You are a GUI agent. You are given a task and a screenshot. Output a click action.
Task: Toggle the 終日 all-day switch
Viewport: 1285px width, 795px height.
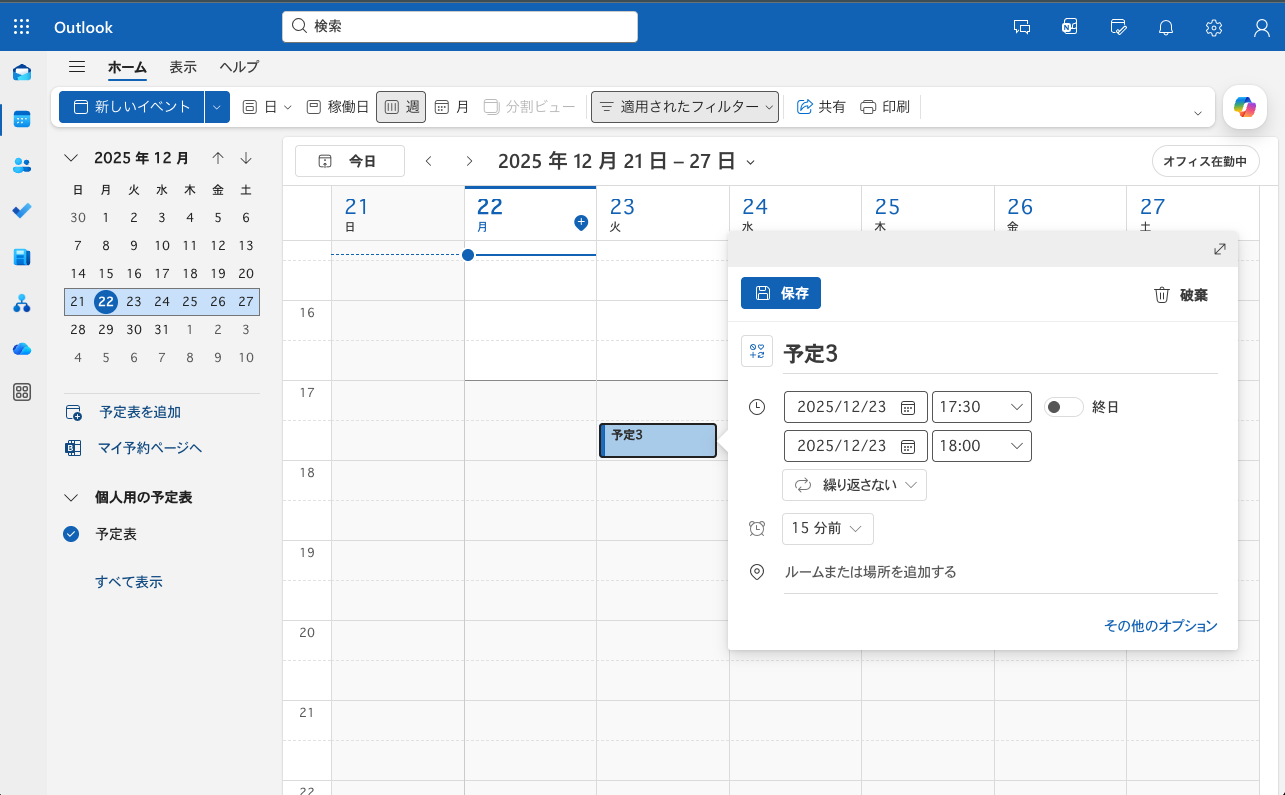(x=1063, y=406)
